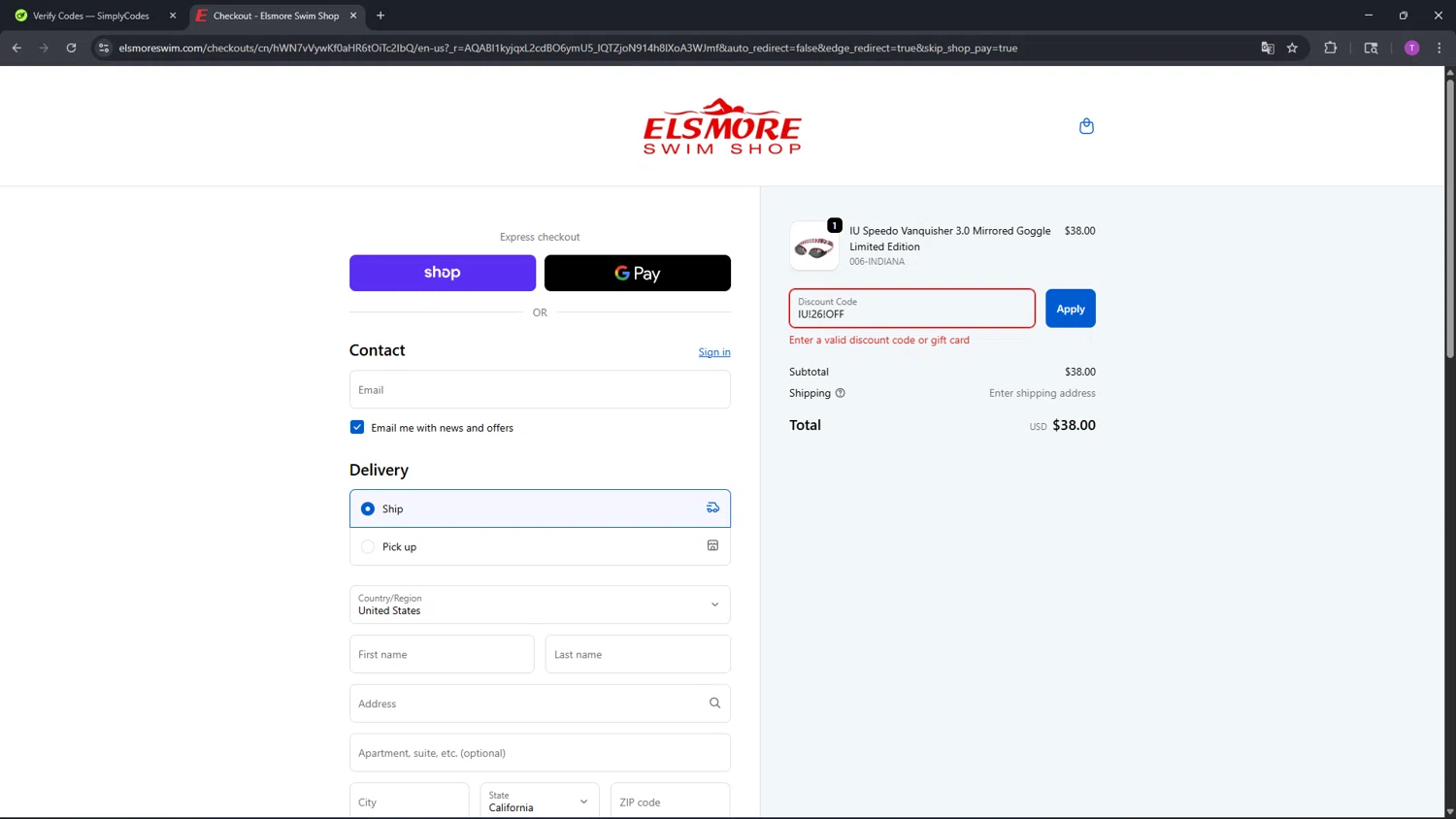The height and width of the screenshot is (819, 1456).
Task: Open the browser extensions puzzle icon
Action: pyautogui.click(x=1330, y=48)
